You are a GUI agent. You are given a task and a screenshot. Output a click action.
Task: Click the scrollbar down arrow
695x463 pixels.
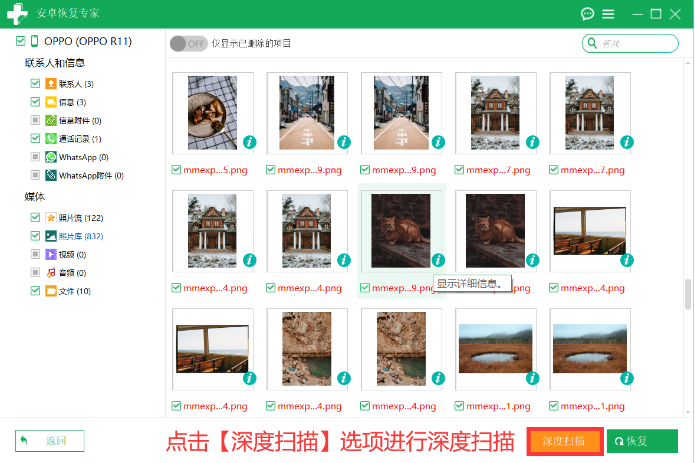688,412
